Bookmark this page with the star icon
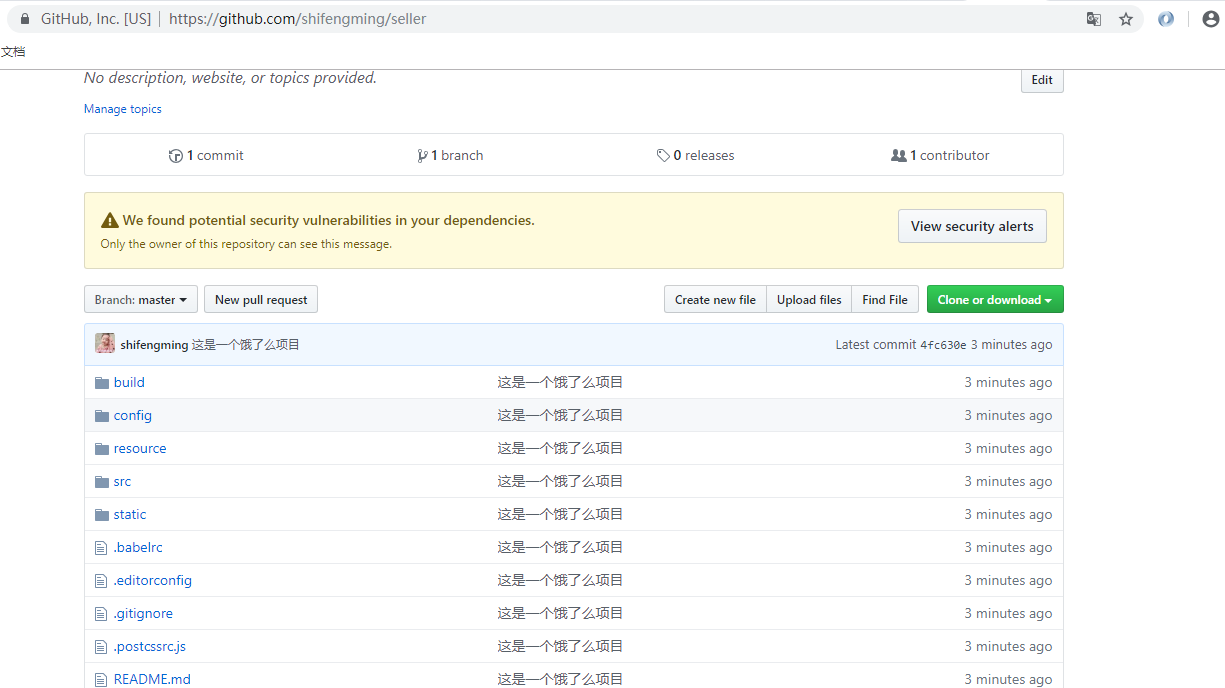The width and height of the screenshot is (1225, 688). pyautogui.click(x=1126, y=19)
